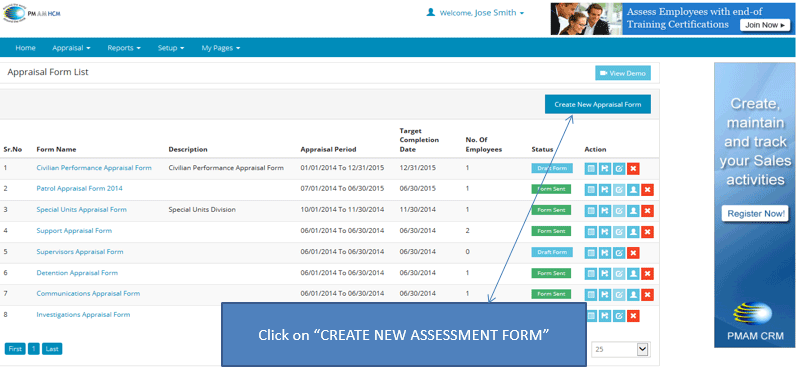Click the edit pencil icon for Investigations Appraisal Form
801x389 pixels.
619,316
